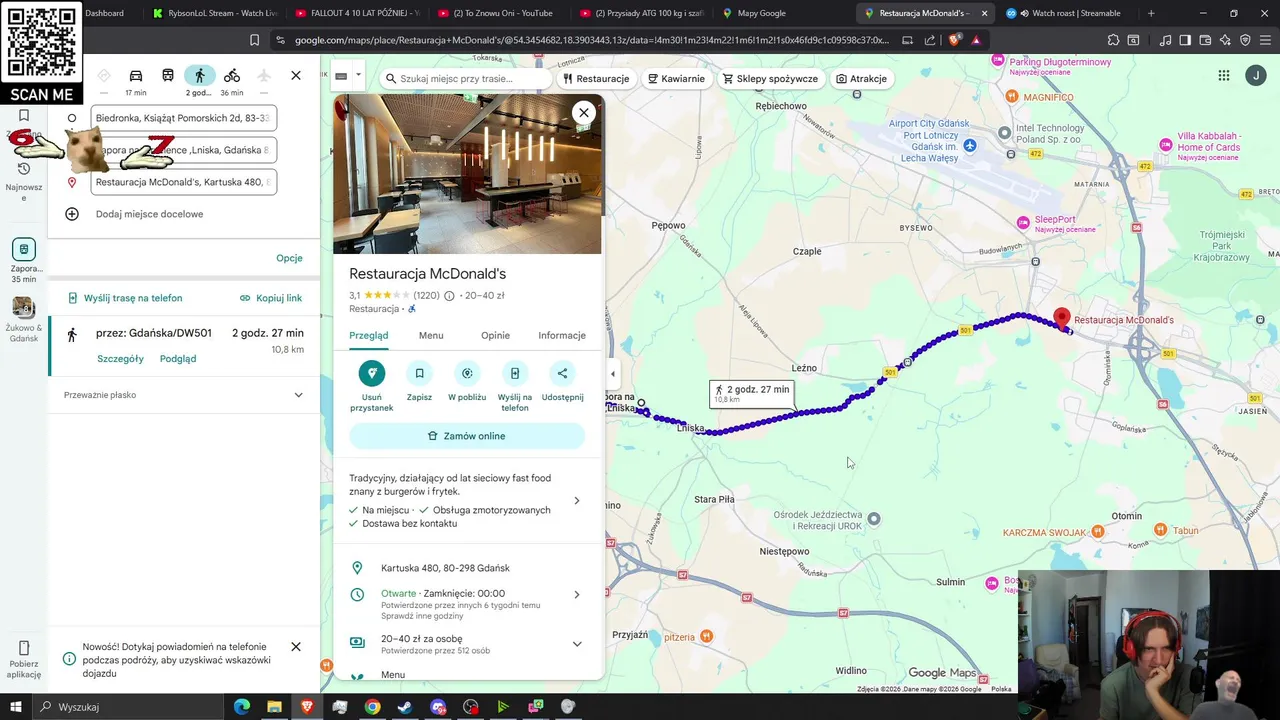Click the MAGNIFICO restaurant marker on map
The height and width of the screenshot is (720, 1280).
1012,97
